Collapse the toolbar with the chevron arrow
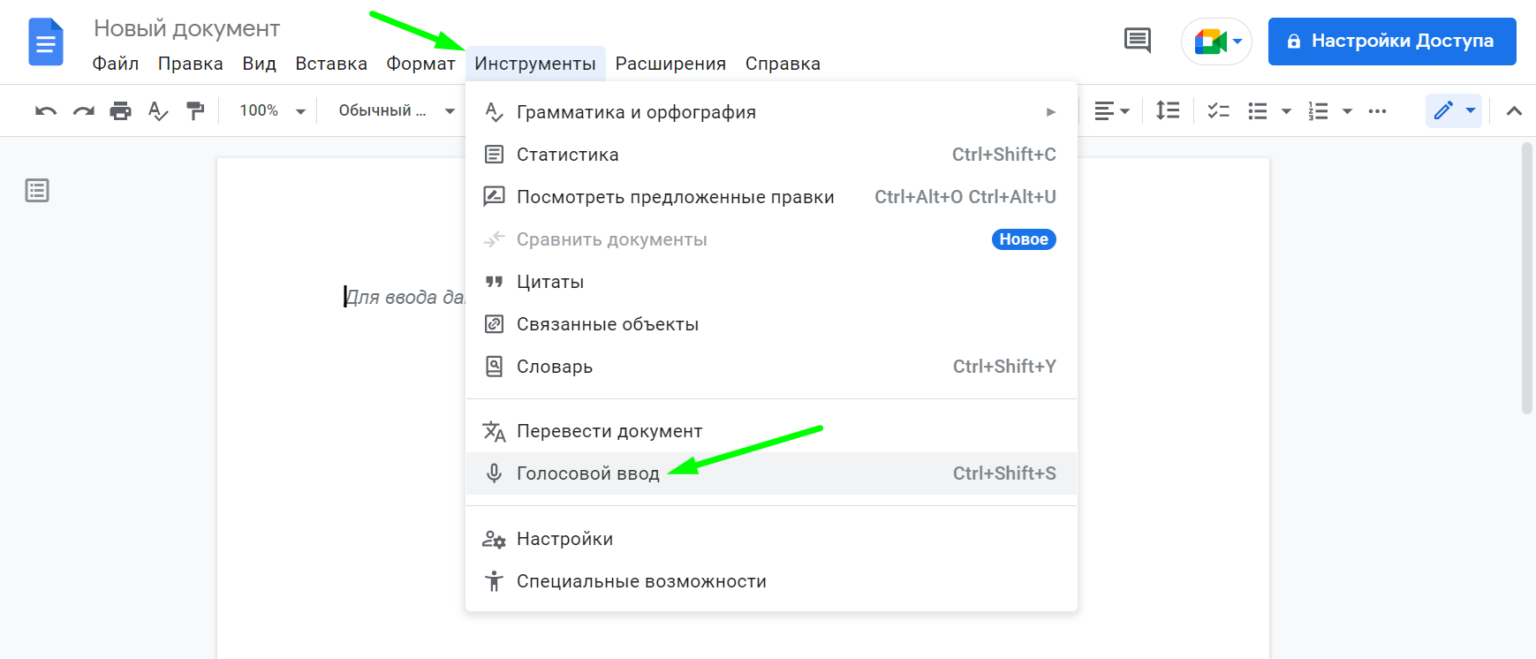 pyautogui.click(x=1514, y=111)
